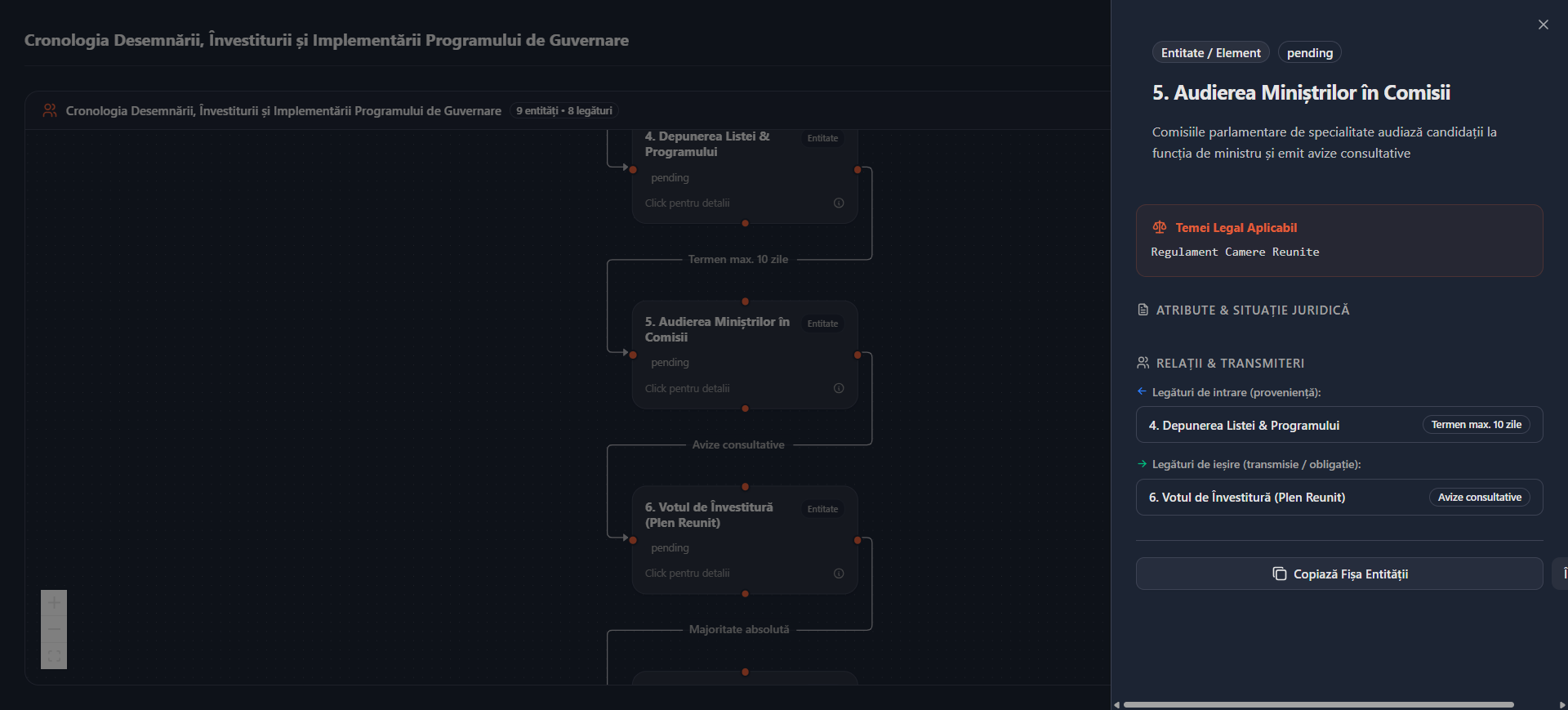Click the pending status on the 6. Votul card

click(670, 547)
